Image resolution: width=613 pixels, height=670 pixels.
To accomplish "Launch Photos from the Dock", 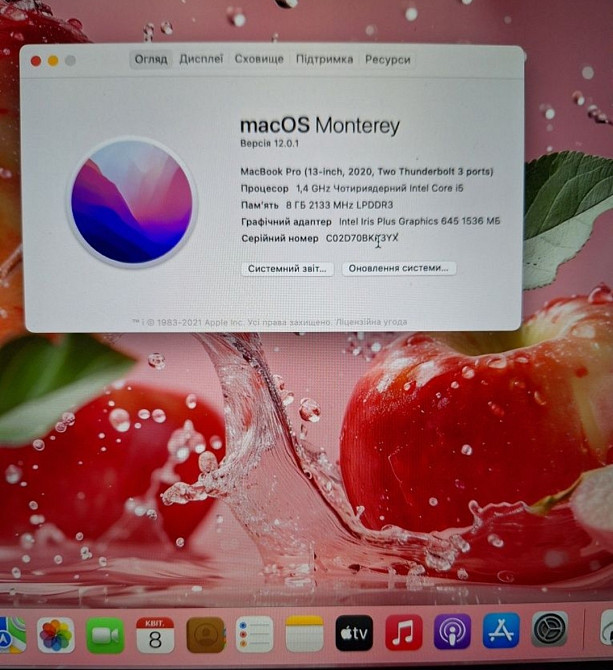I will (x=56, y=635).
